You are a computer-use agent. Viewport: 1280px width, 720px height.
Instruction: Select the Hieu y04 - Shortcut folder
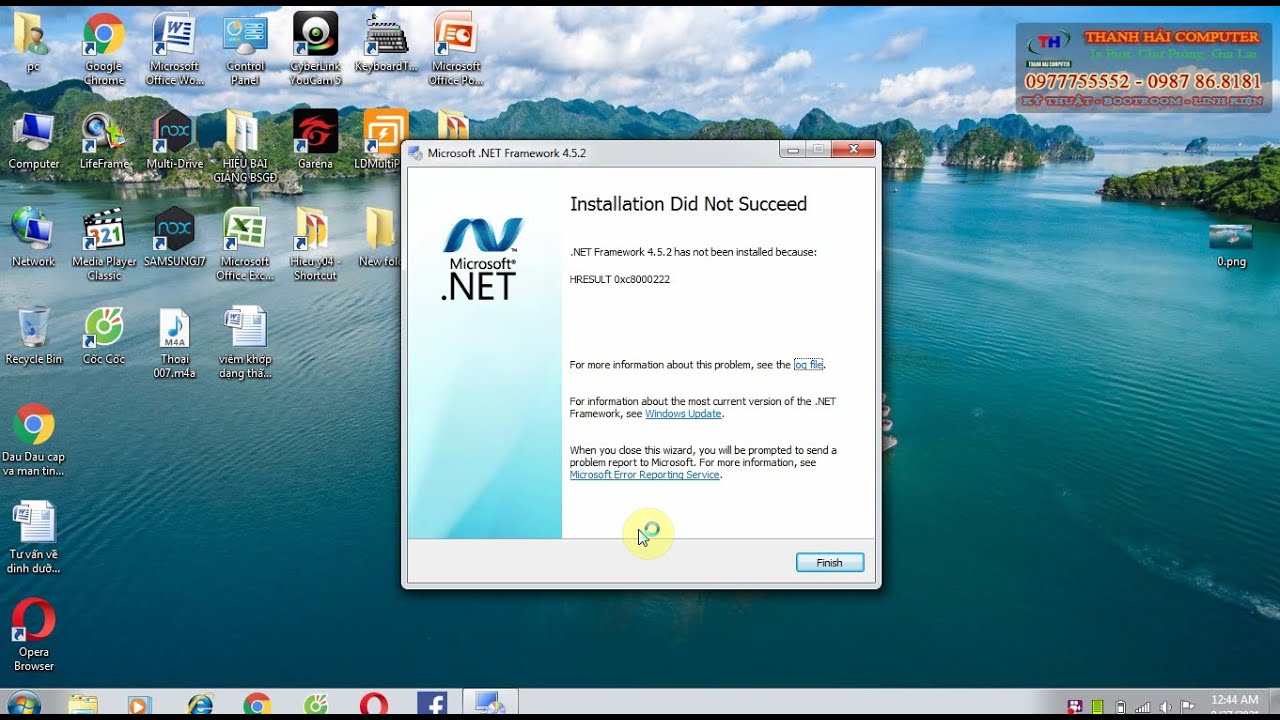tap(315, 245)
